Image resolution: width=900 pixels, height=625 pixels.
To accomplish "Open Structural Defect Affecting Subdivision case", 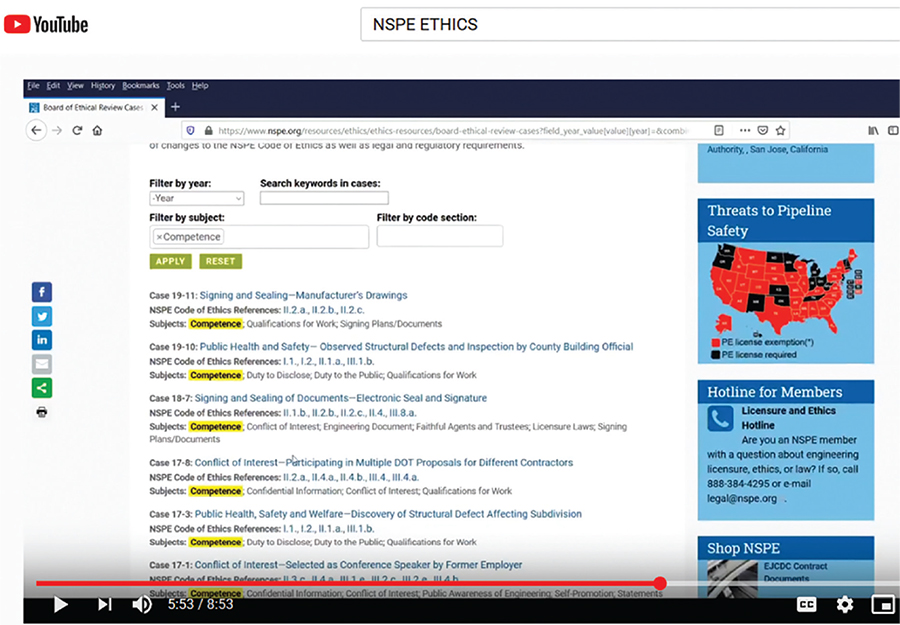I will point(388,514).
